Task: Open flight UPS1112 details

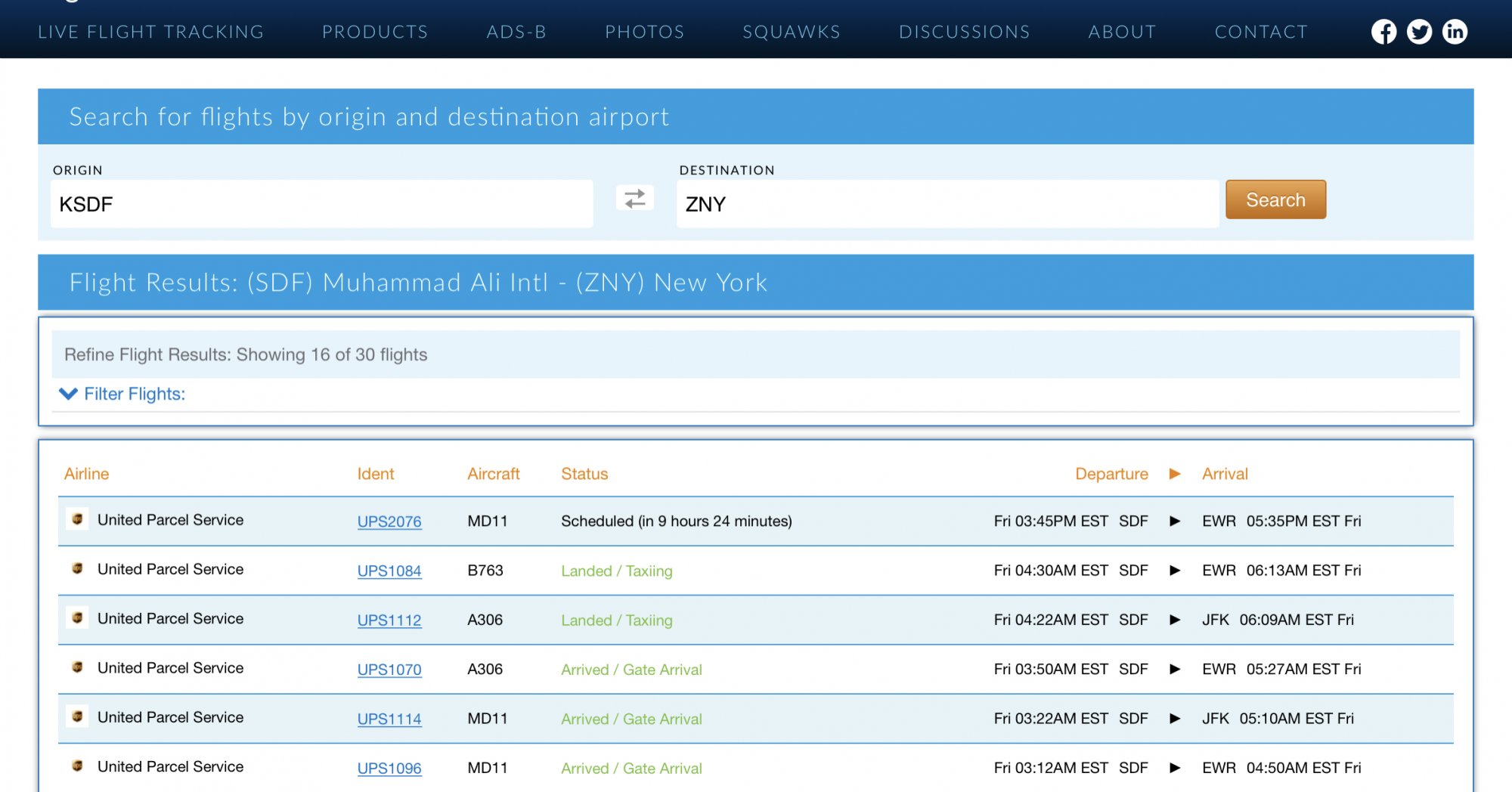Action: 389,620
